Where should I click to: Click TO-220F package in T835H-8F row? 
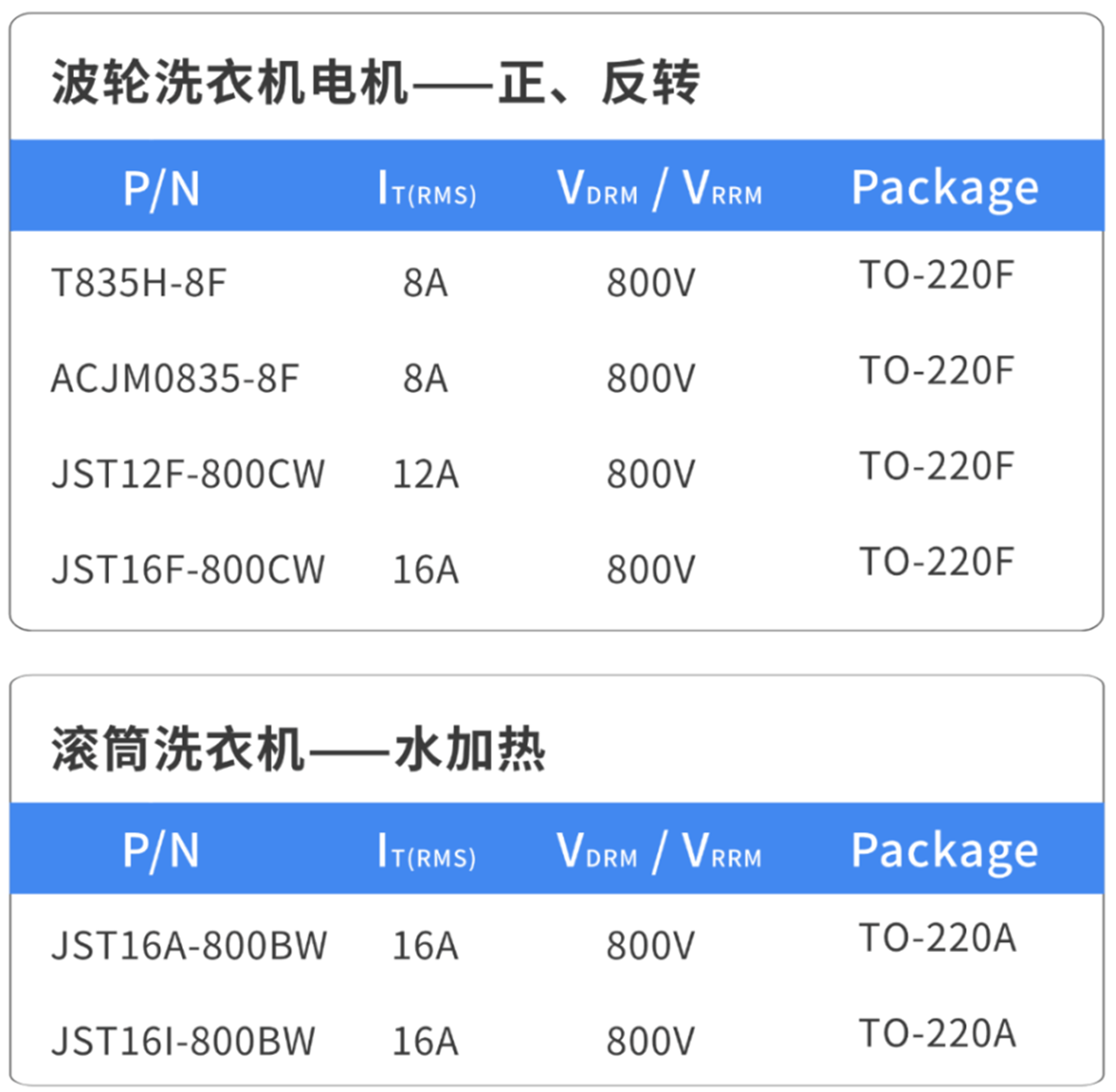point(937,276)
